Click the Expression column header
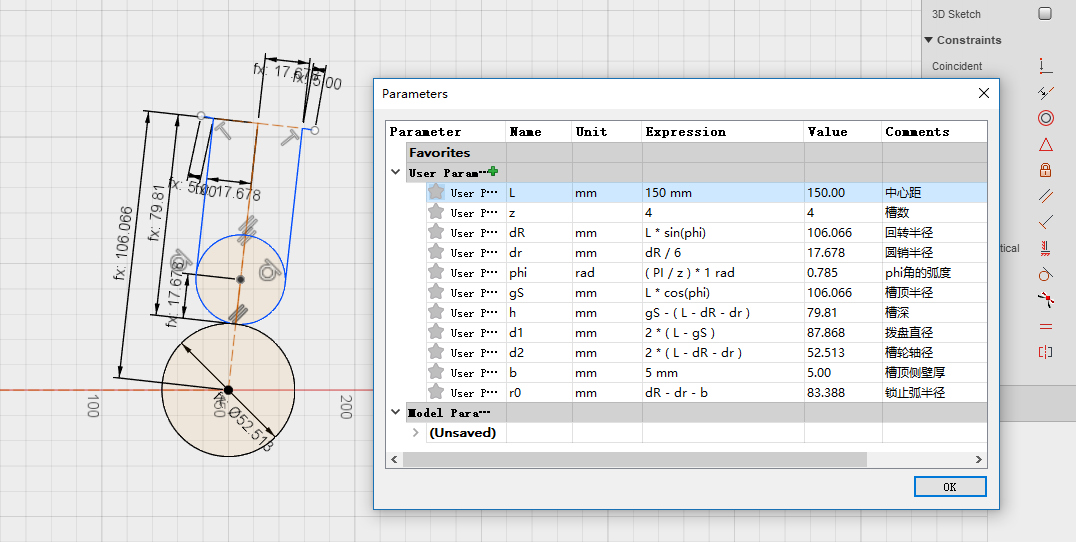 tap(723, 132)
